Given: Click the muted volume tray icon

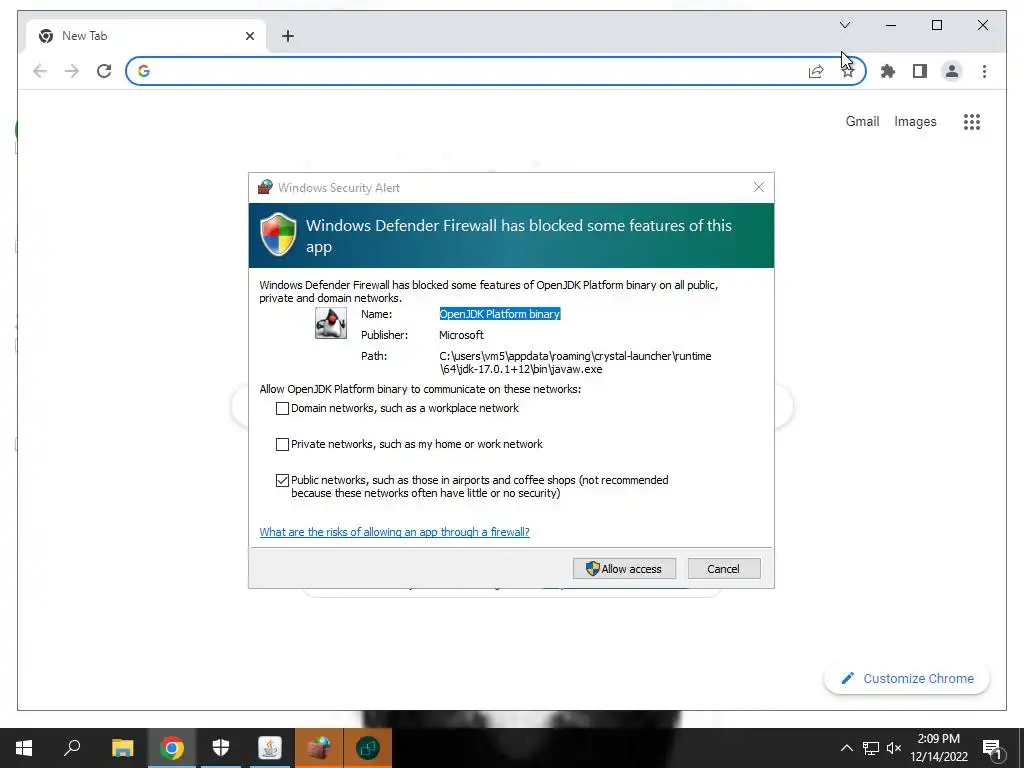Looking at the screenshot, I should [x=894, y=748].
